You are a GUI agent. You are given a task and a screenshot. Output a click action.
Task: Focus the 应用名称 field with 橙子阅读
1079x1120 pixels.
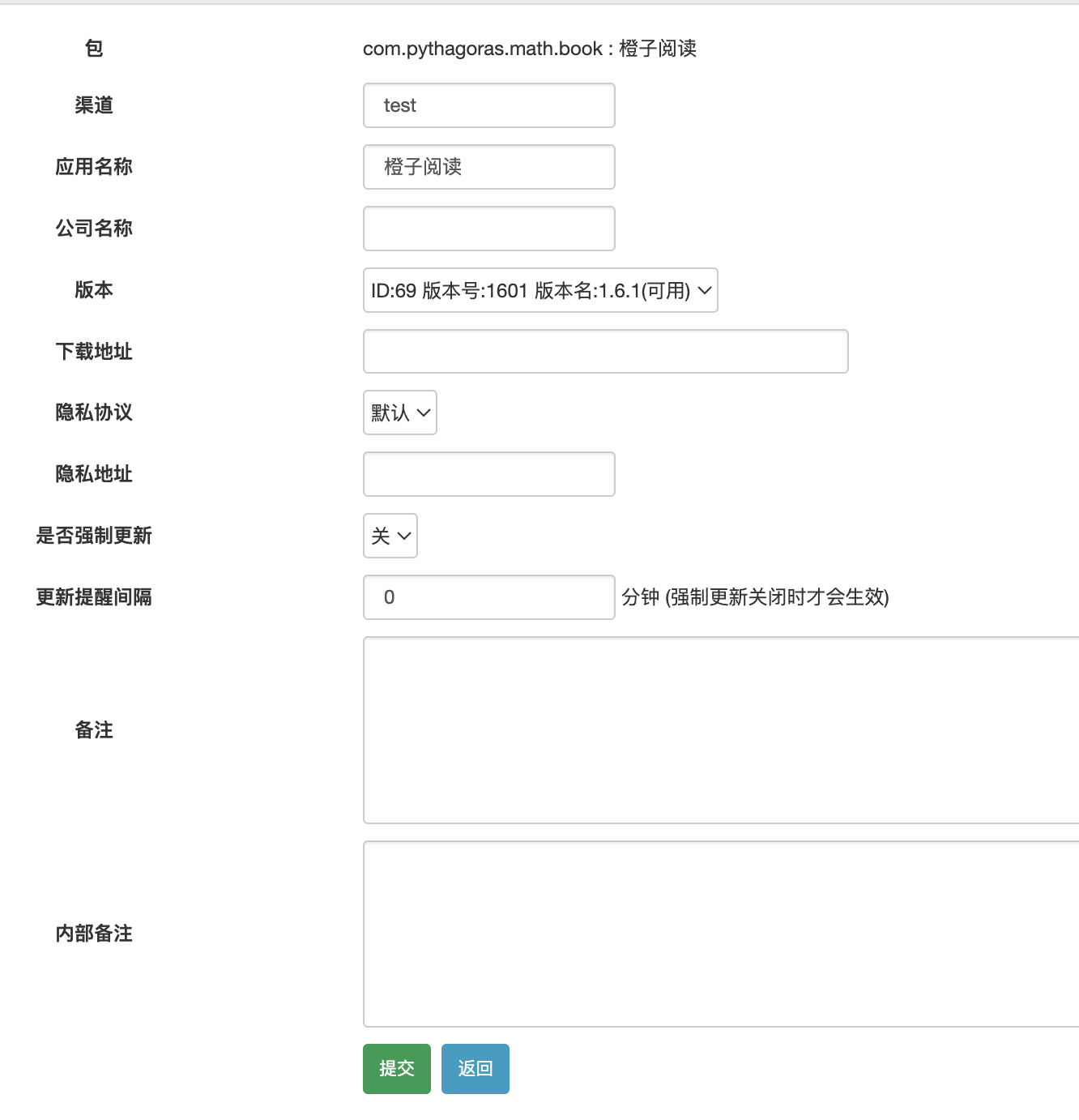click(x=488, y=167)
